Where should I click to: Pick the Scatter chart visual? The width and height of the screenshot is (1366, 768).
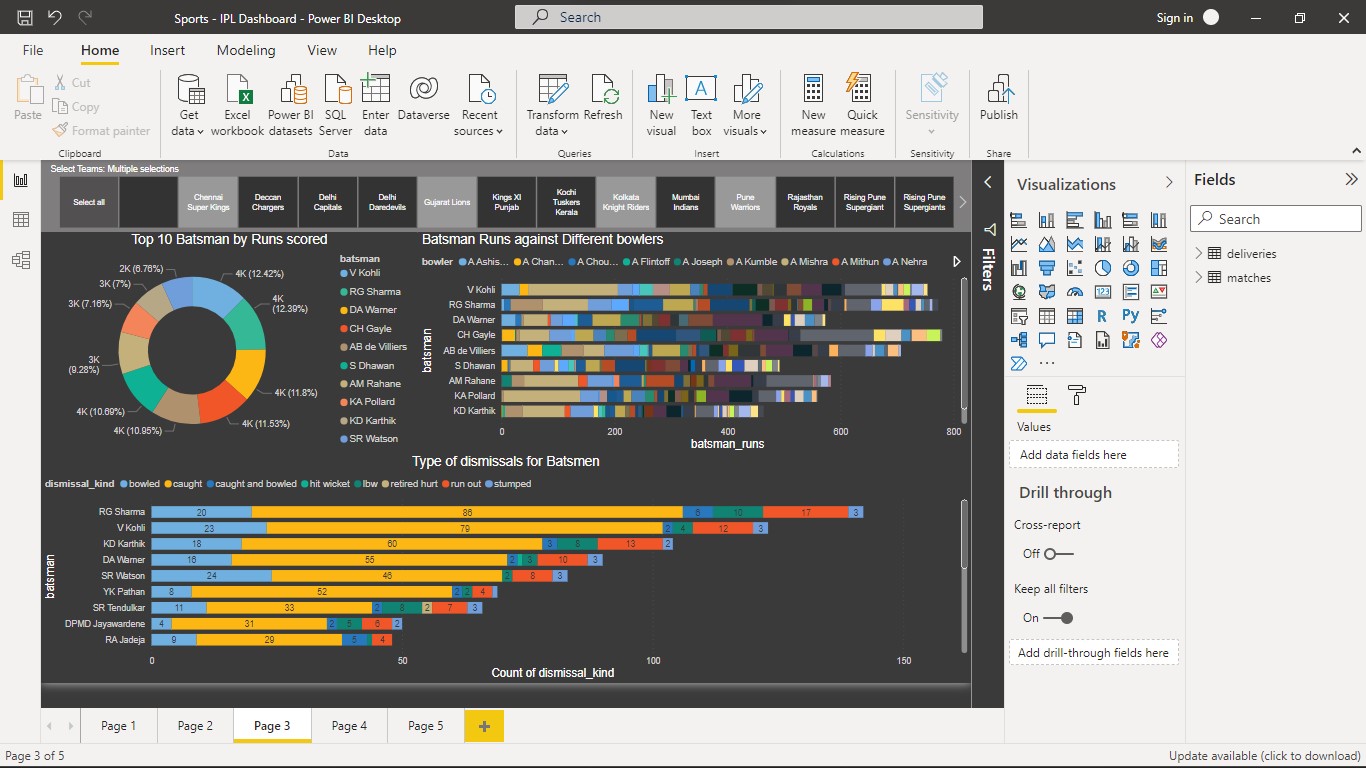coord(1075,268)
